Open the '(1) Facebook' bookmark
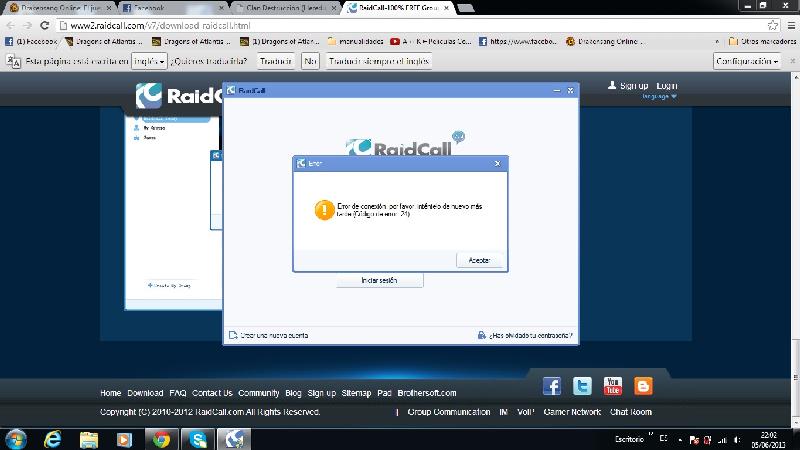The image size is (800, 450). coord(31,41)
